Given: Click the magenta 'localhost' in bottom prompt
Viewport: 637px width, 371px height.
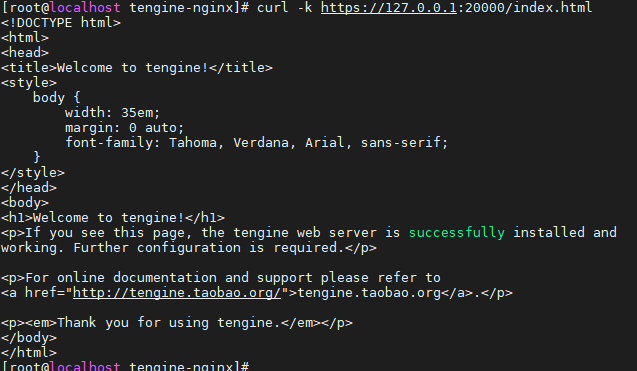Looking at the screenshot, I should (x=85, y=366).
